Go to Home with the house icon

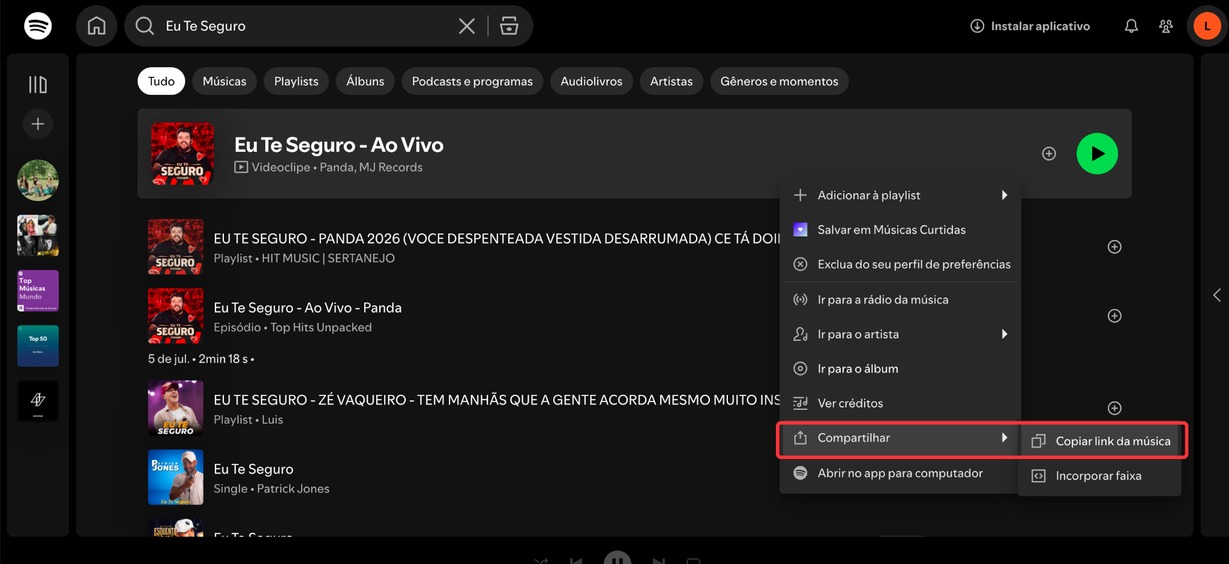click(97, 26)
